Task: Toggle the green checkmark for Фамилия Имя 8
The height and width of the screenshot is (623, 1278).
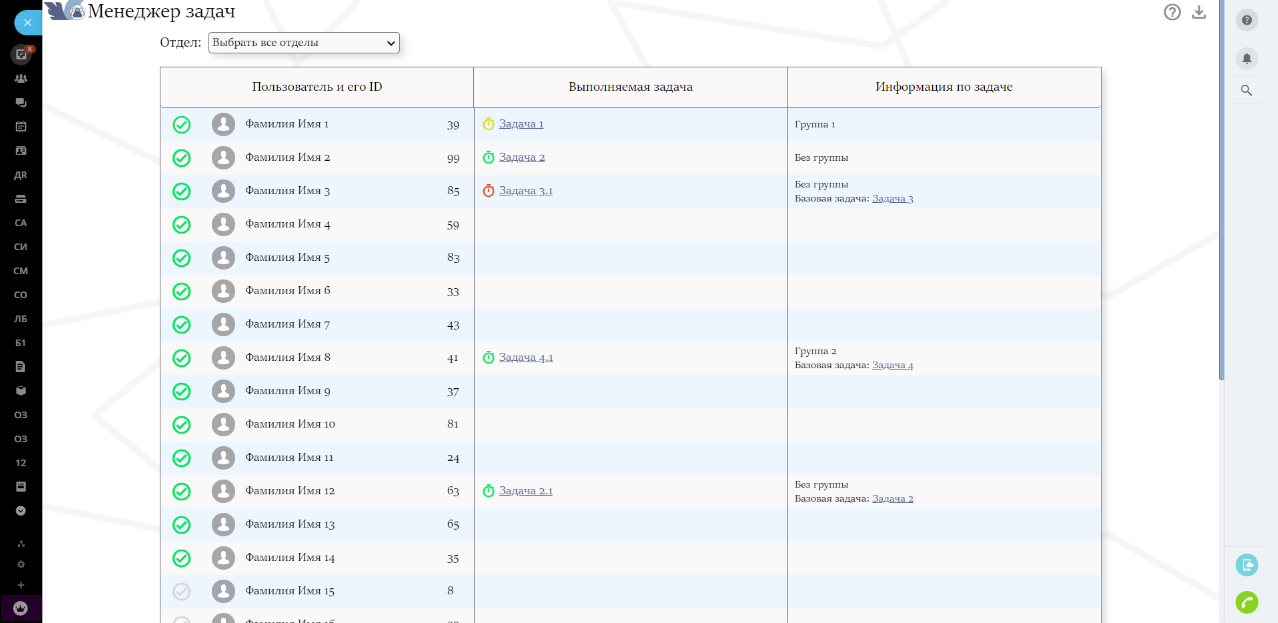Action: [x=181, y=358]
